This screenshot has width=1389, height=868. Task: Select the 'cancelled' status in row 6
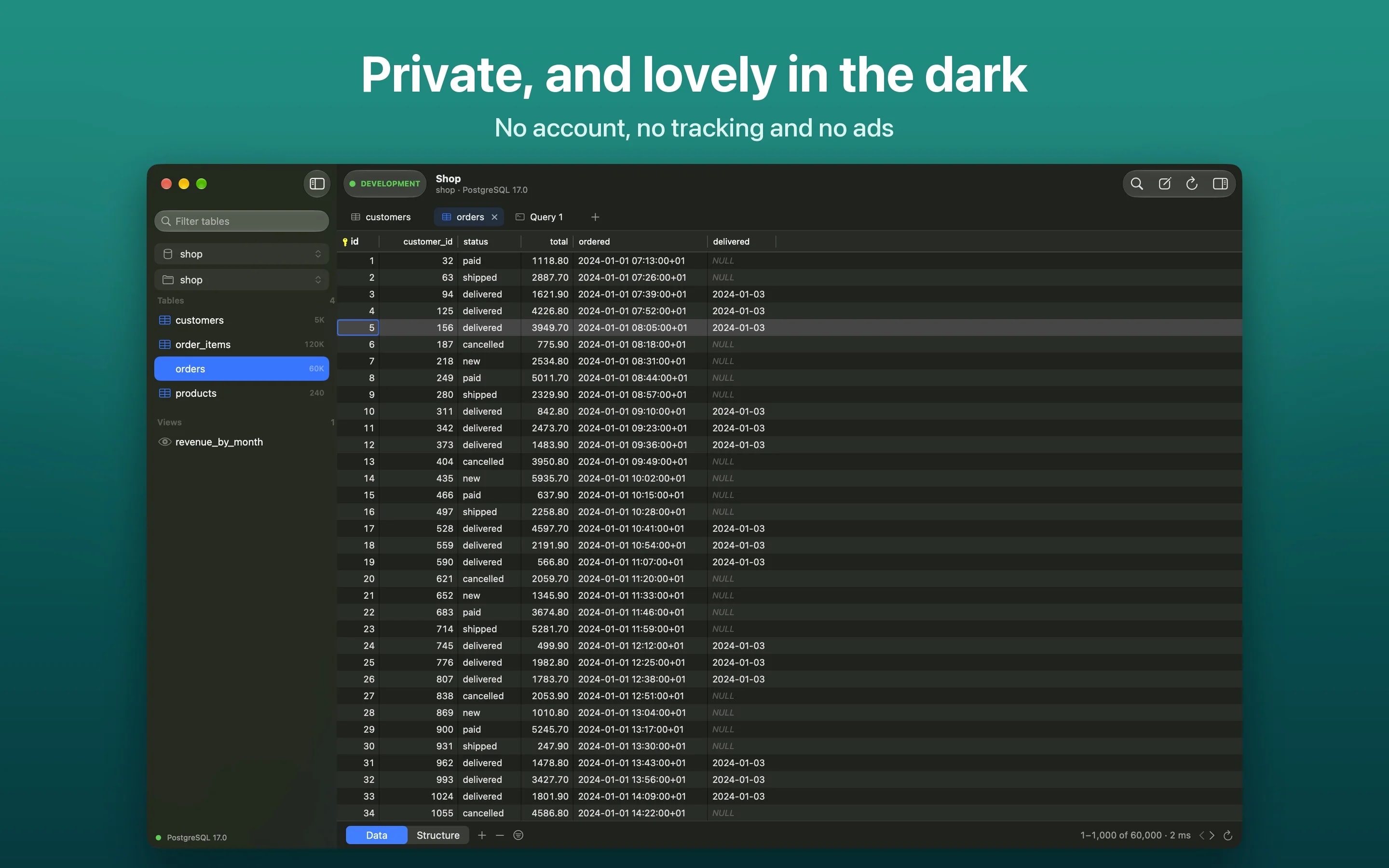click(489, 344)
